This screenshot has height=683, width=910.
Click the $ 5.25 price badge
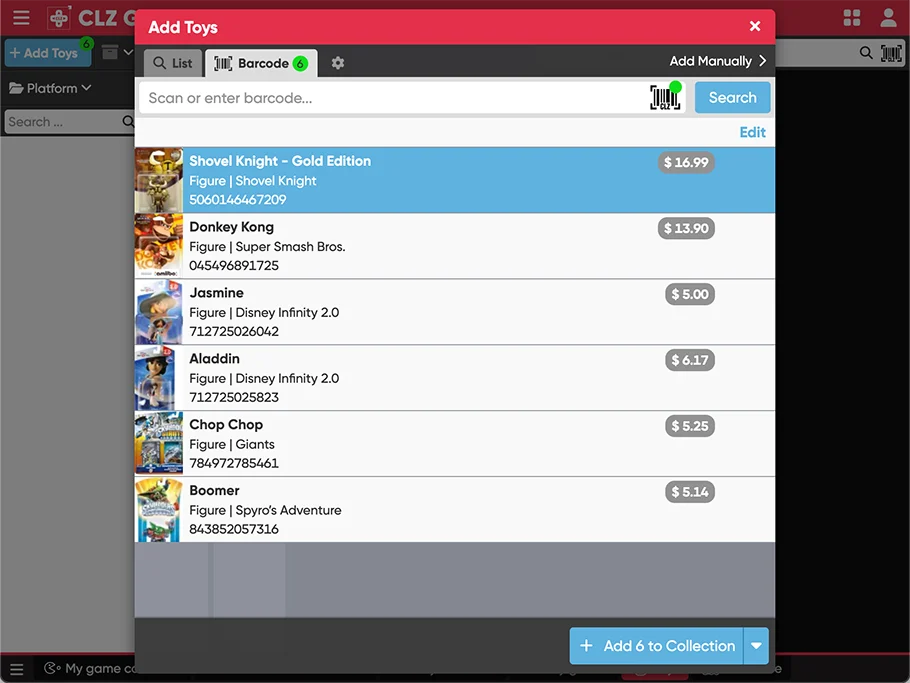tap(689, 426)
